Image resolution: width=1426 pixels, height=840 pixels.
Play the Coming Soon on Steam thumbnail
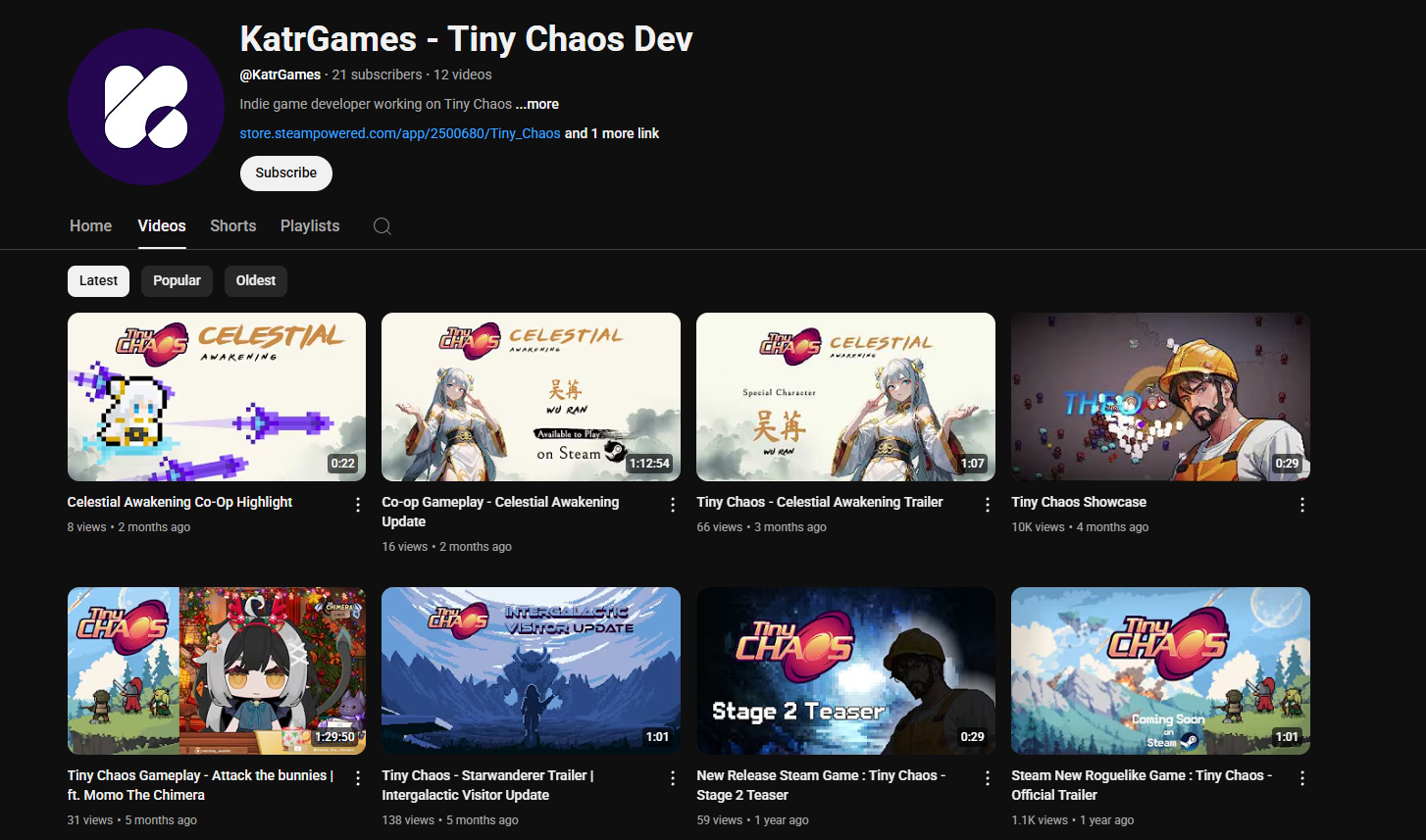tap(1161, 670)
